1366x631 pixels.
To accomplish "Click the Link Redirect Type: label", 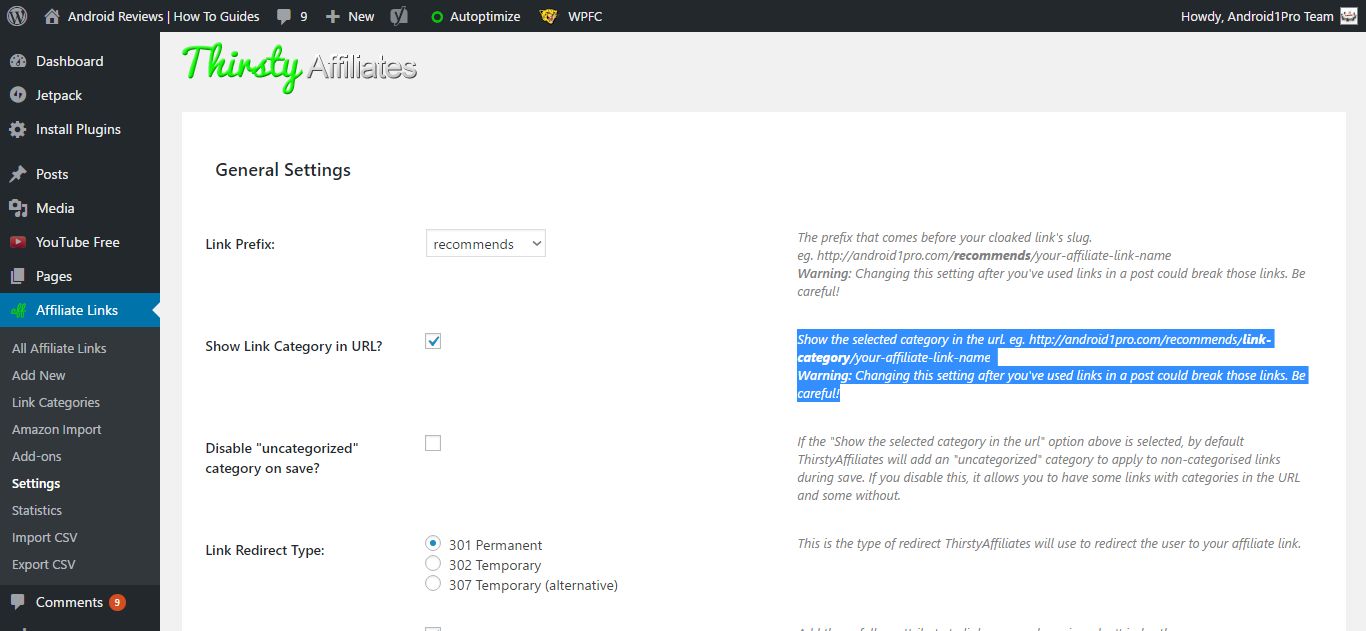I will (x=265, y=550).
